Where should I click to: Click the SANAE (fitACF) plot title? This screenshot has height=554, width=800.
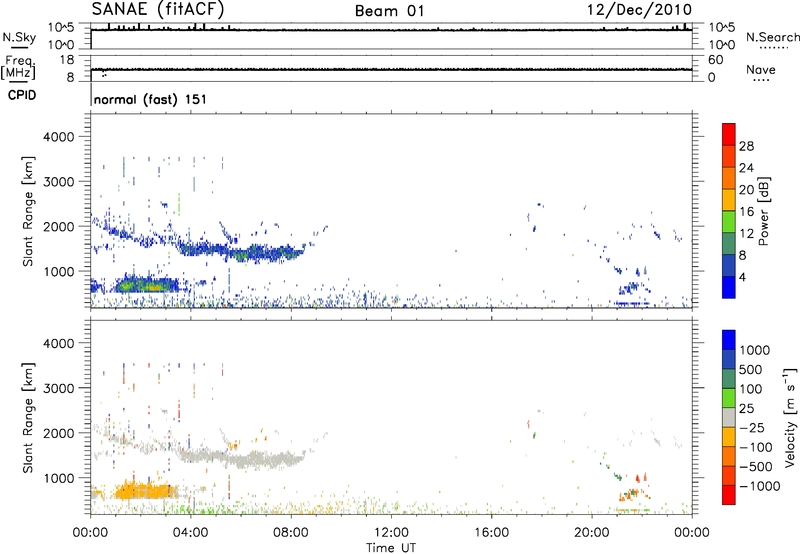tap(158, 9)
